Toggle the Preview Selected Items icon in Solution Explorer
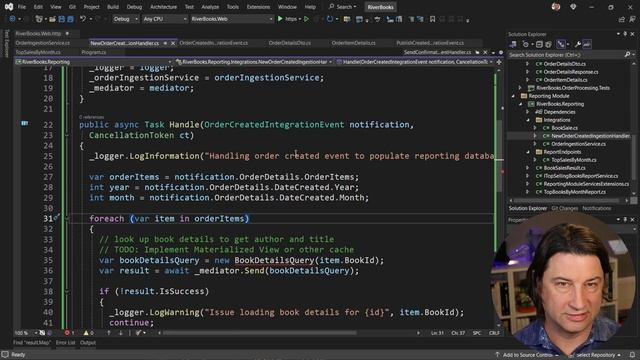Screen dimensions: 640x360 coord(587,44)
